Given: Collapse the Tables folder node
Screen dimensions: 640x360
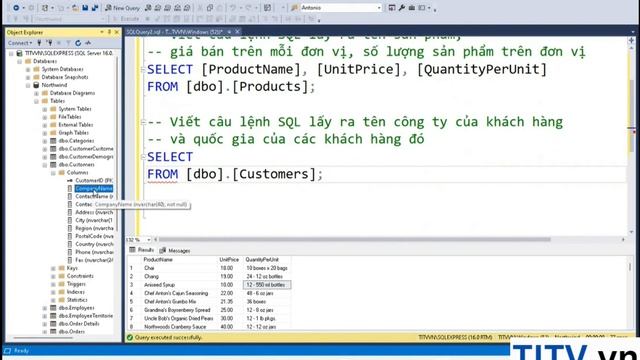Looking at the screenshot, I should click(x=36, y=101).
